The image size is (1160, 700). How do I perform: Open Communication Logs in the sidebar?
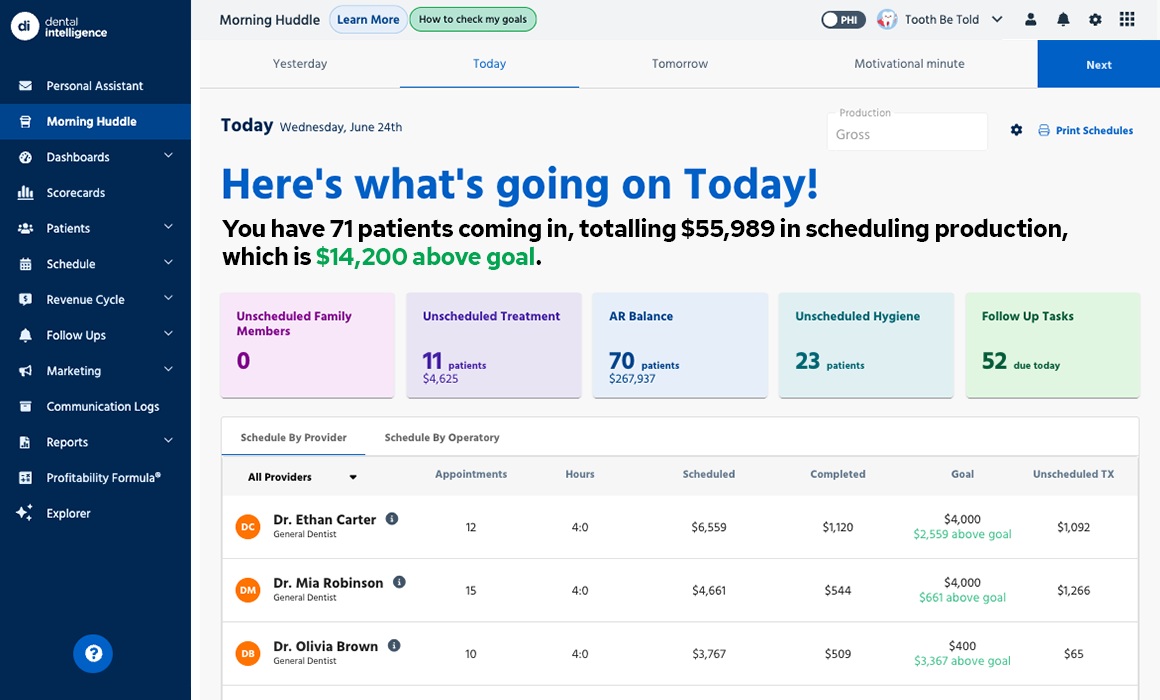tap(95, 406)
